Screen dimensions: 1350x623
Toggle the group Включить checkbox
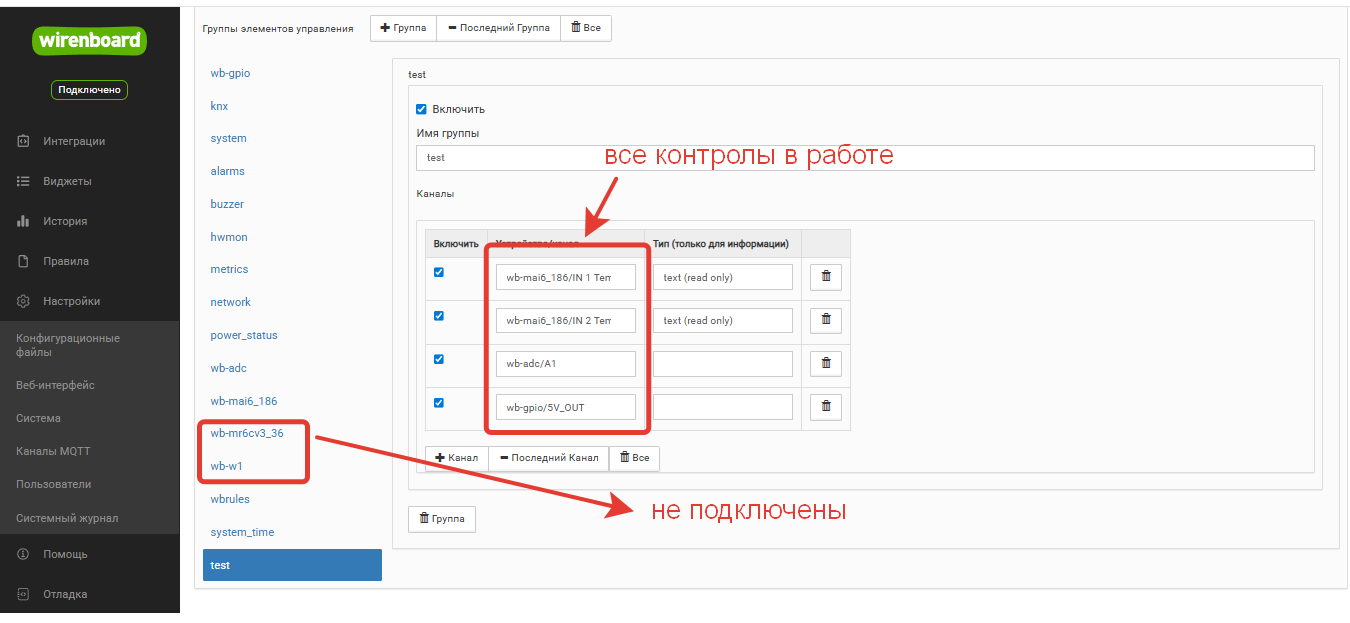pos(421,109)
